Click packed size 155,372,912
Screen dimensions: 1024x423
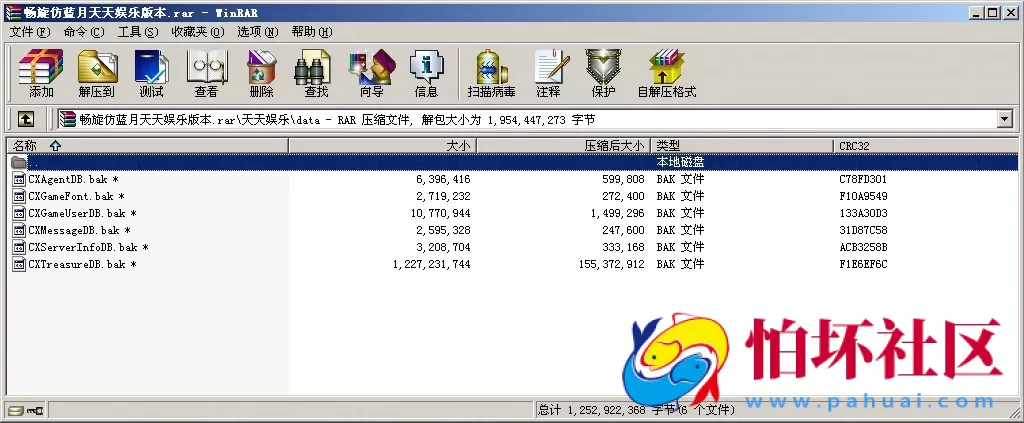click(x=612, y=264)
